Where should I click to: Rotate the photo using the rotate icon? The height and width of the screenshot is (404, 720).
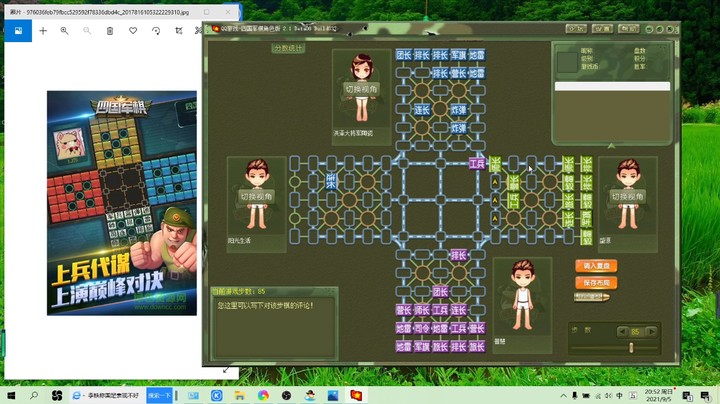pos(156,31)
